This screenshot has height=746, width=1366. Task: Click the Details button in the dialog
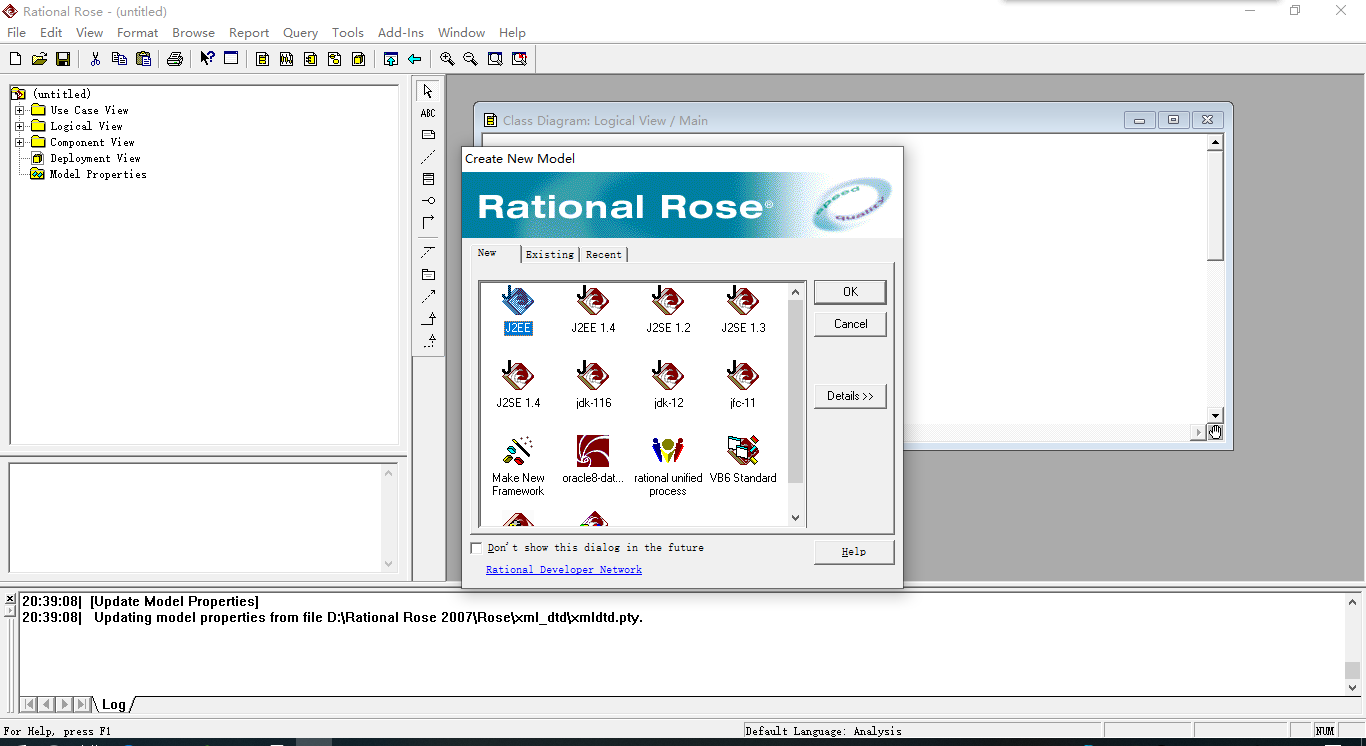pos(849,396)
